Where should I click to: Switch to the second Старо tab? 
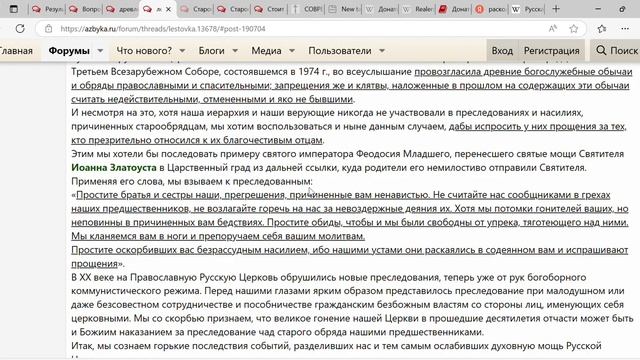[x=233, y=9]
